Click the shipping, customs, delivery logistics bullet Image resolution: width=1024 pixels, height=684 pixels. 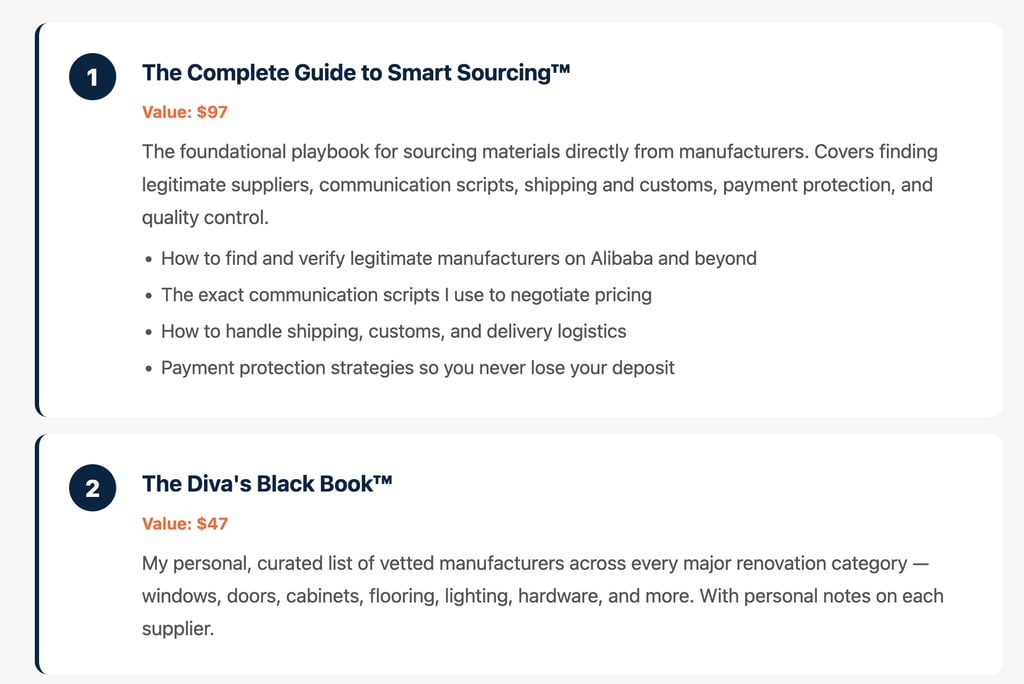point(393,331)
